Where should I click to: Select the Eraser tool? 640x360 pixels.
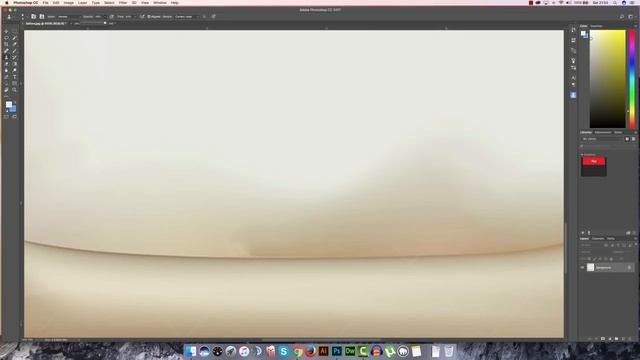(x=6, y=64)
